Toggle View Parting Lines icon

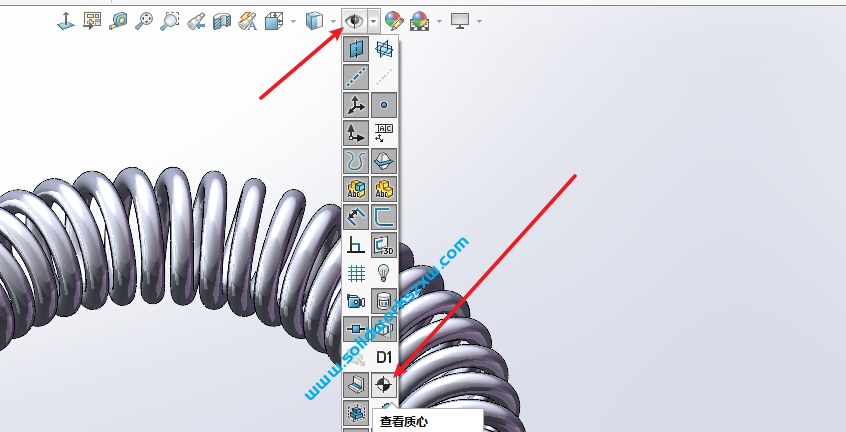384,161
